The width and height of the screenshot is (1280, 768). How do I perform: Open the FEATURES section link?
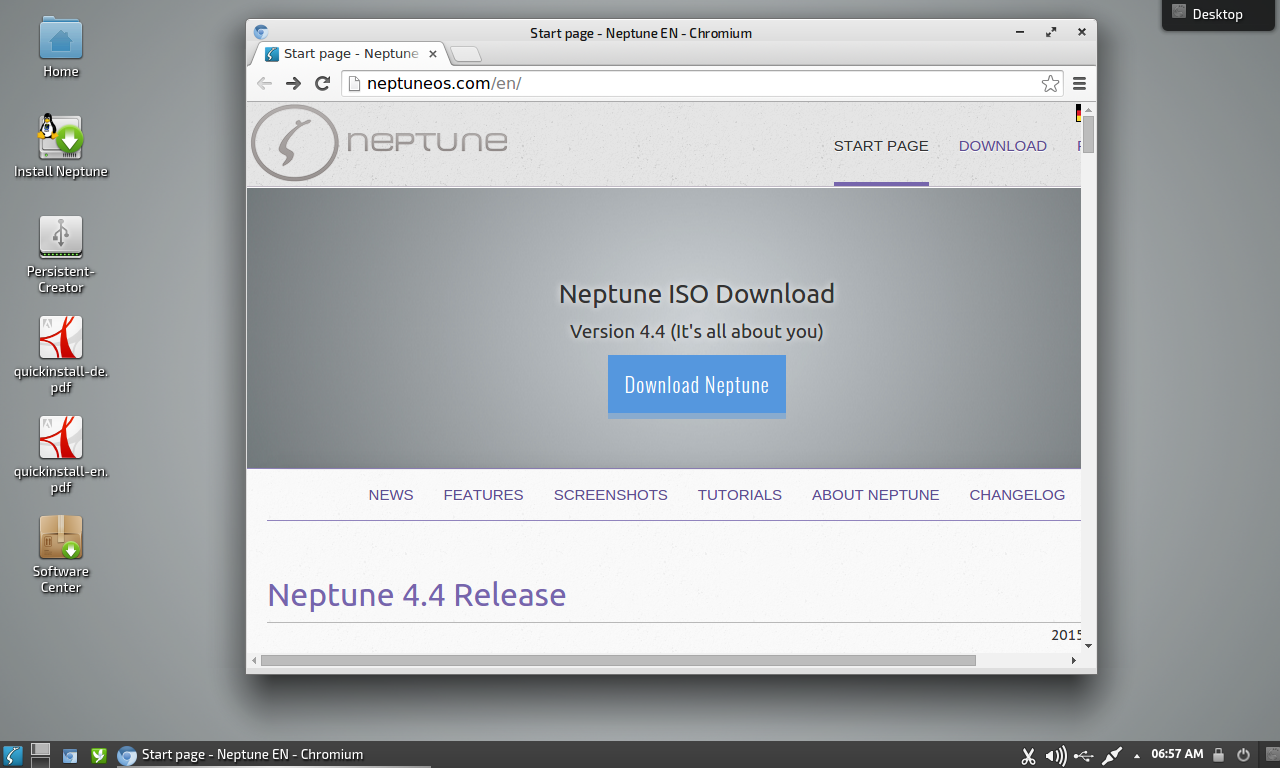[x=483, y=495]
